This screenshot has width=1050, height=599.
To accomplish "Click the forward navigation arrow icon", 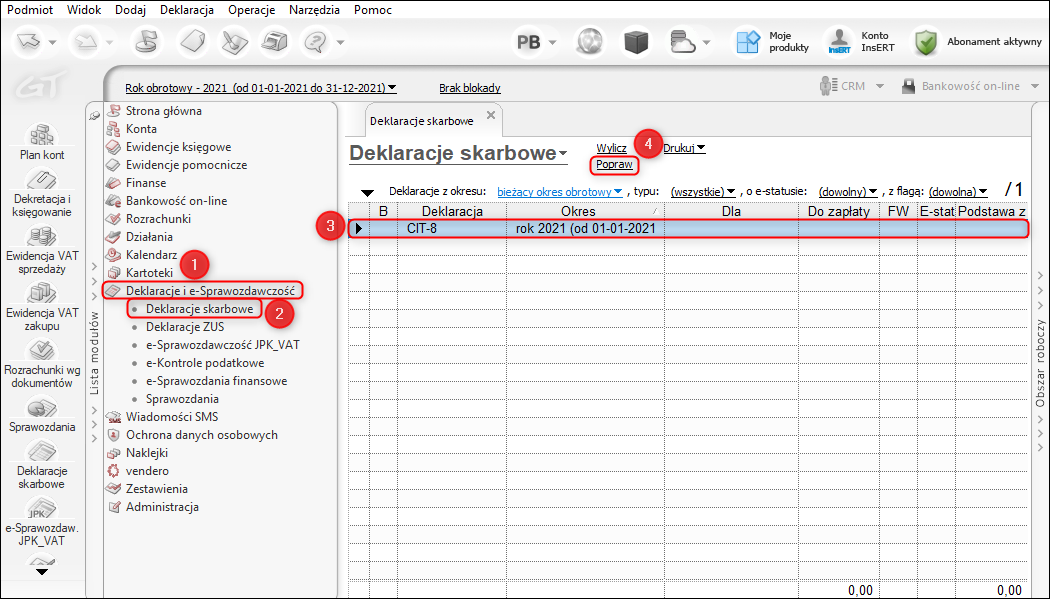I will coord(86,41).
